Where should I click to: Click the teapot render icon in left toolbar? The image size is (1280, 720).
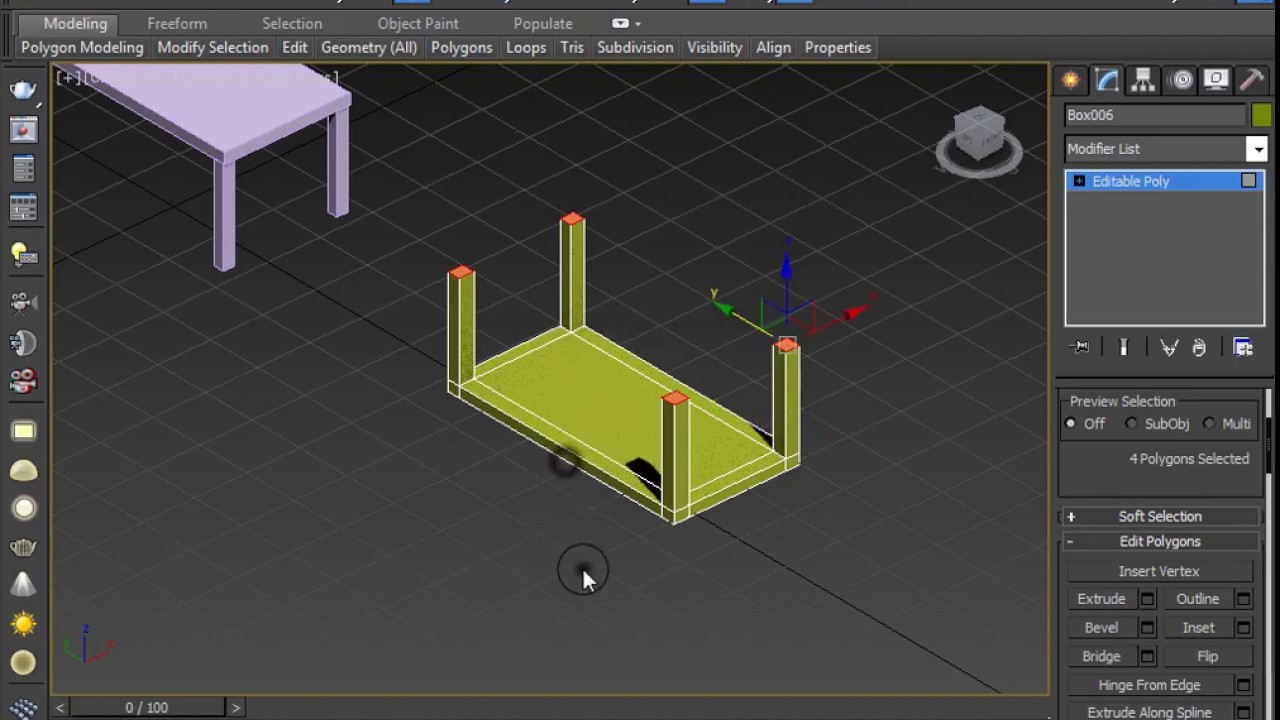click(23, 90)
